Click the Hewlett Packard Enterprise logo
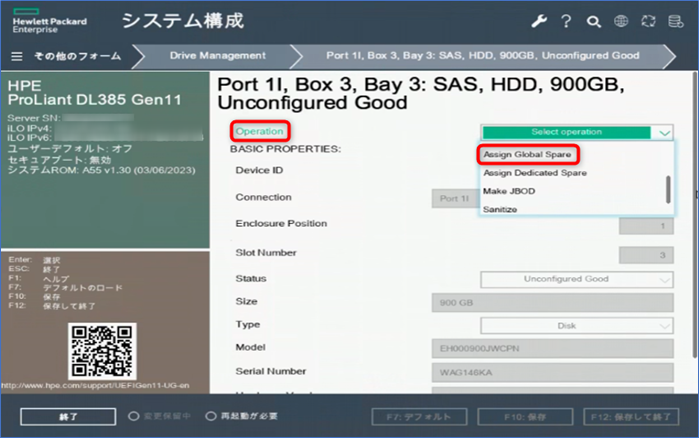This screenshot has width=699, height=438. (x=49, y=21)
